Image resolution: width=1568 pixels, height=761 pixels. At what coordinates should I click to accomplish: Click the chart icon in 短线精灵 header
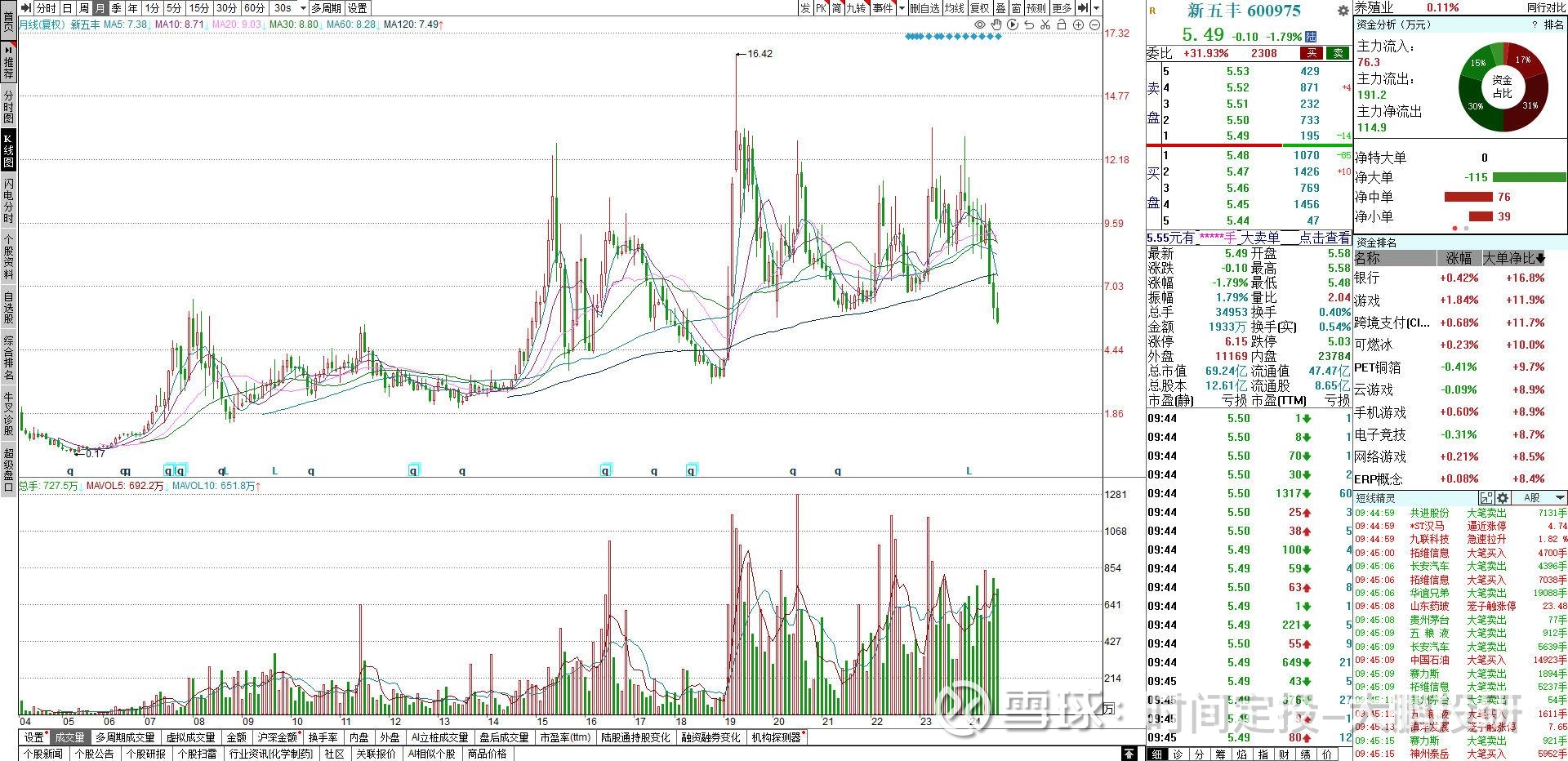click(x=1486, y=498)
